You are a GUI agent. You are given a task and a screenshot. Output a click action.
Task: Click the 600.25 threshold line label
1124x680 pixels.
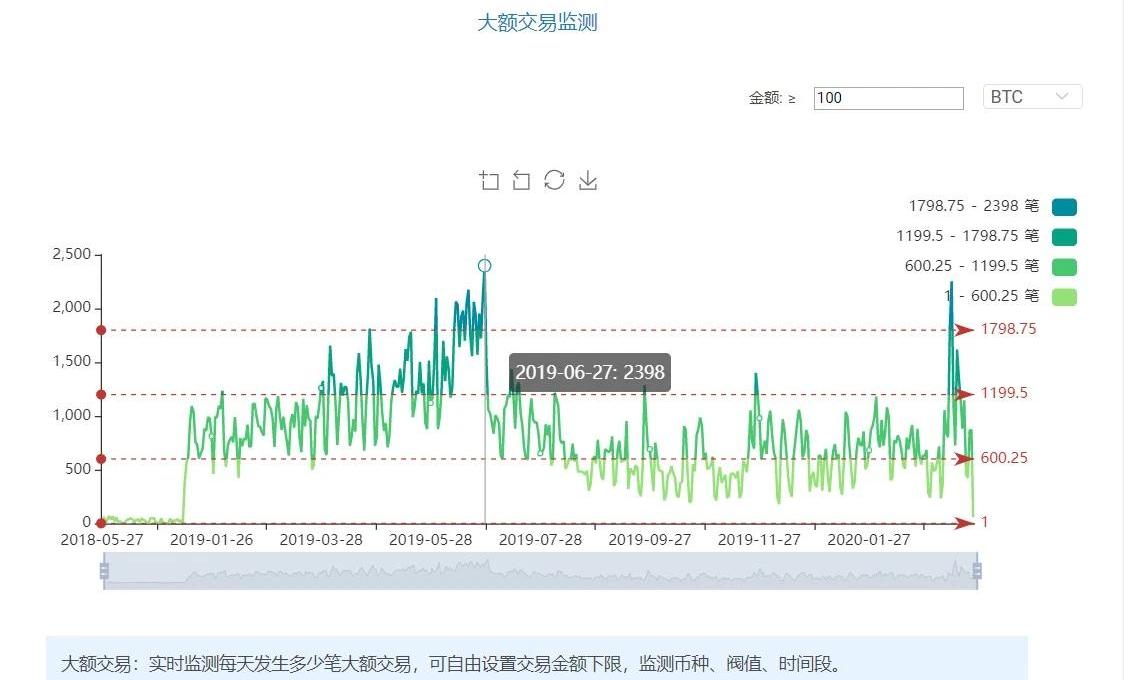pos(1004,457)
